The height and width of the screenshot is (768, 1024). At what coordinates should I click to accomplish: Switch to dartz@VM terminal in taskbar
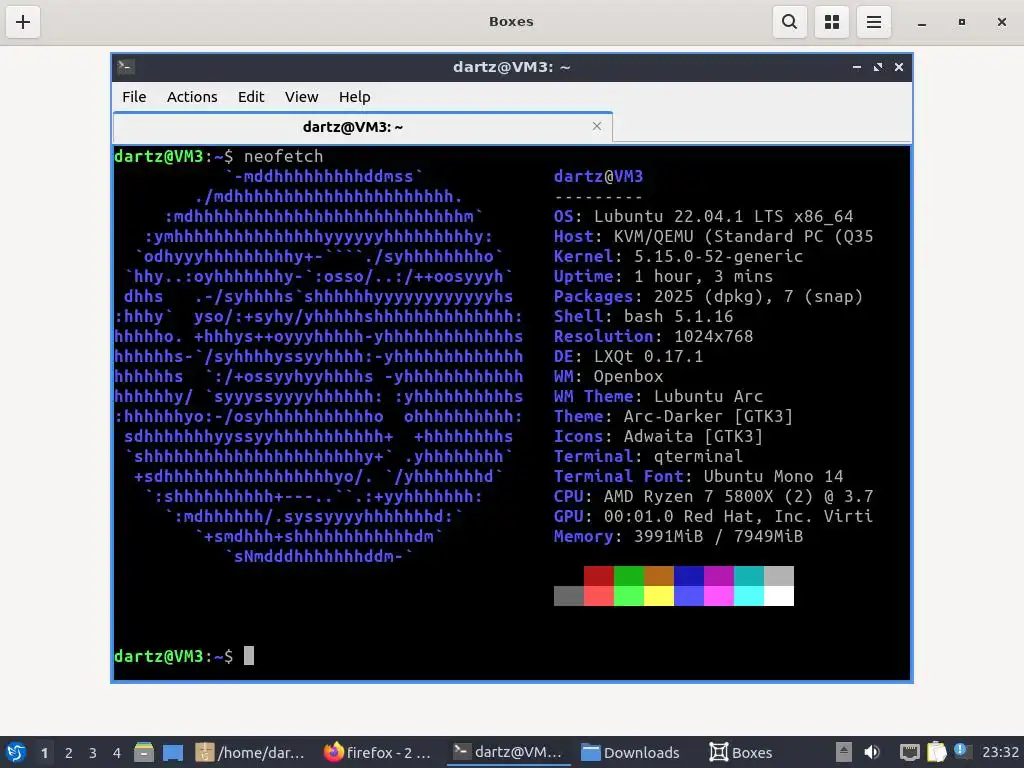[509, 752]
